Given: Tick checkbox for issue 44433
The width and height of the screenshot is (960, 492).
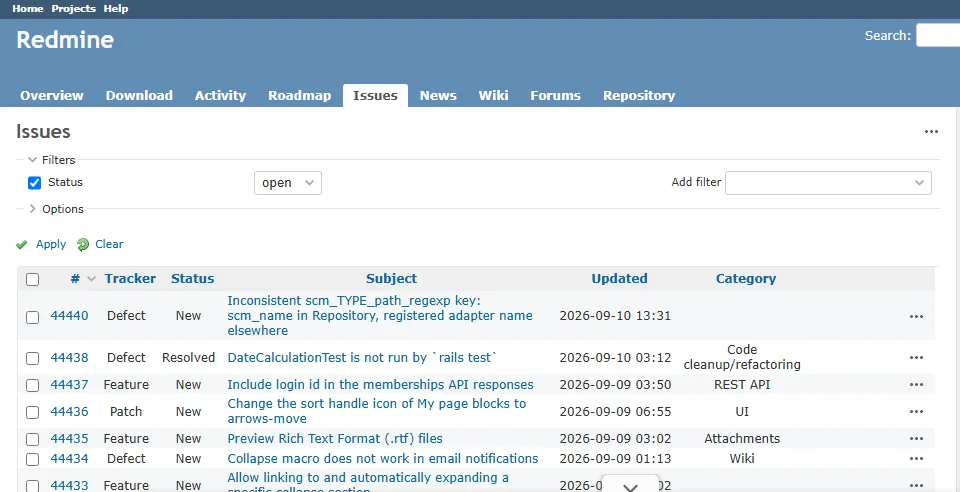Looking at the screenshot, I should click(32, 485).
